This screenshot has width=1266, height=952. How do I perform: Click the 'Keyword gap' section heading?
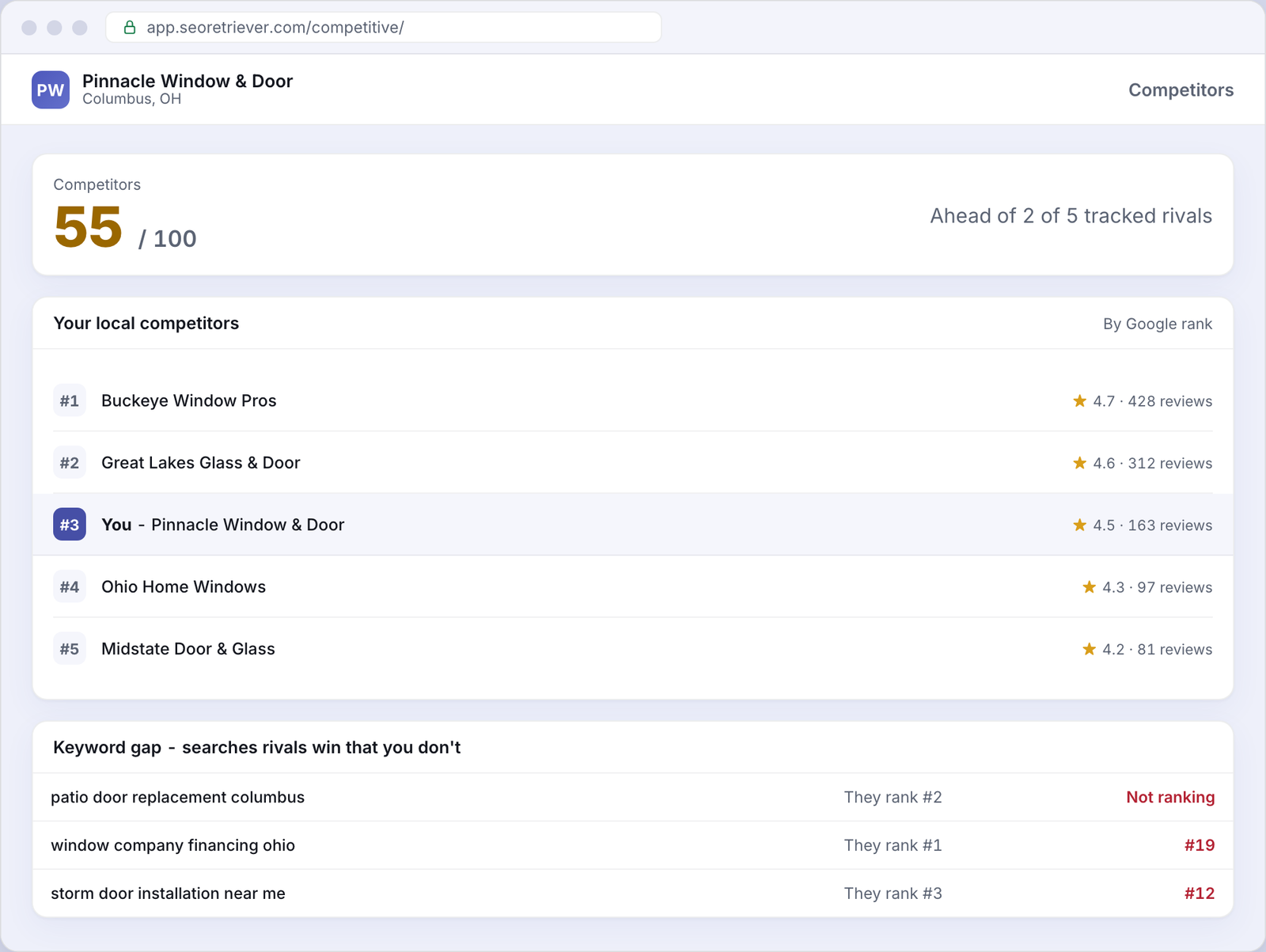point(256,748)
